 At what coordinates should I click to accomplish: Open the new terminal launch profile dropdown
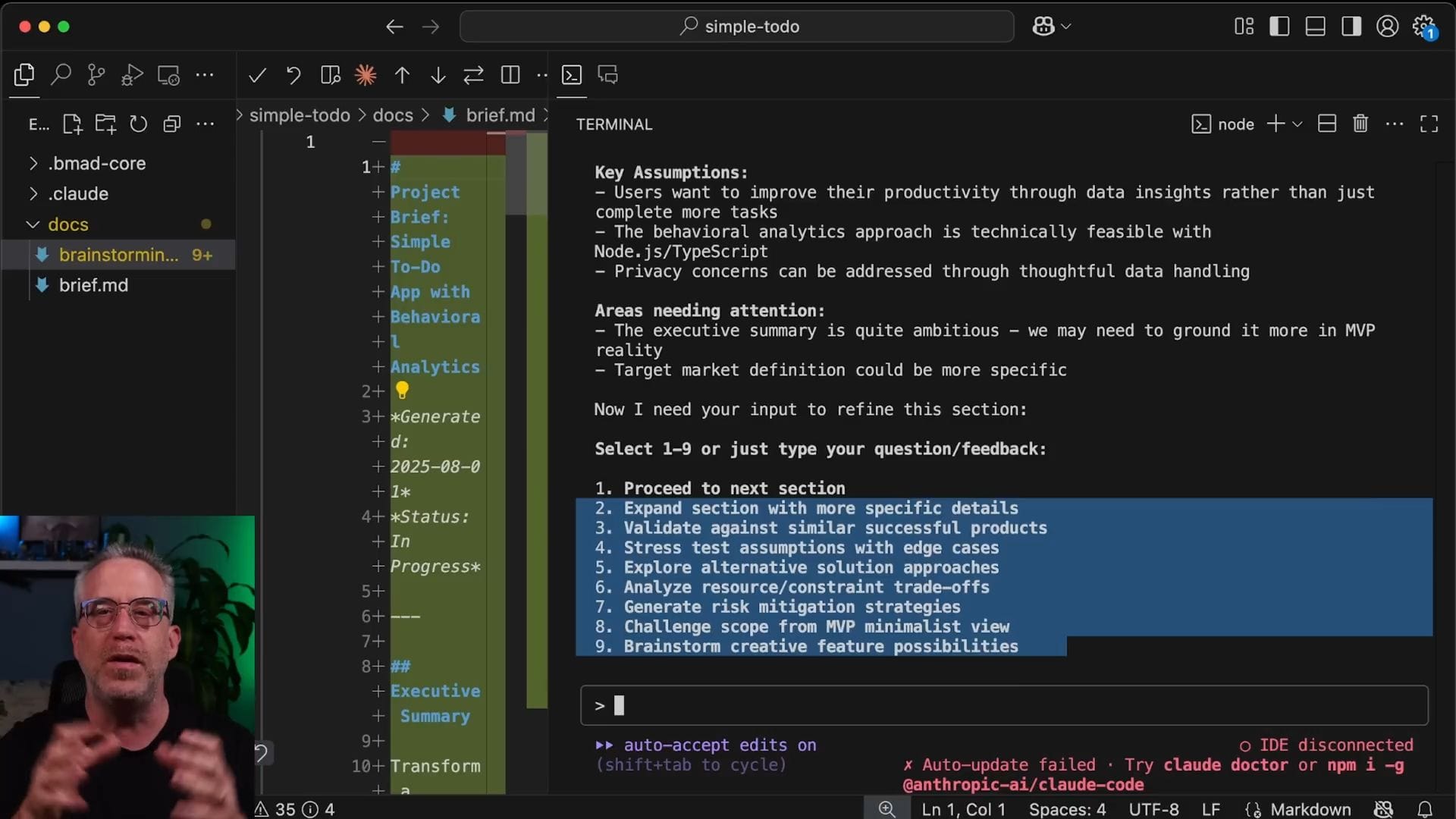pos(1298,124)
